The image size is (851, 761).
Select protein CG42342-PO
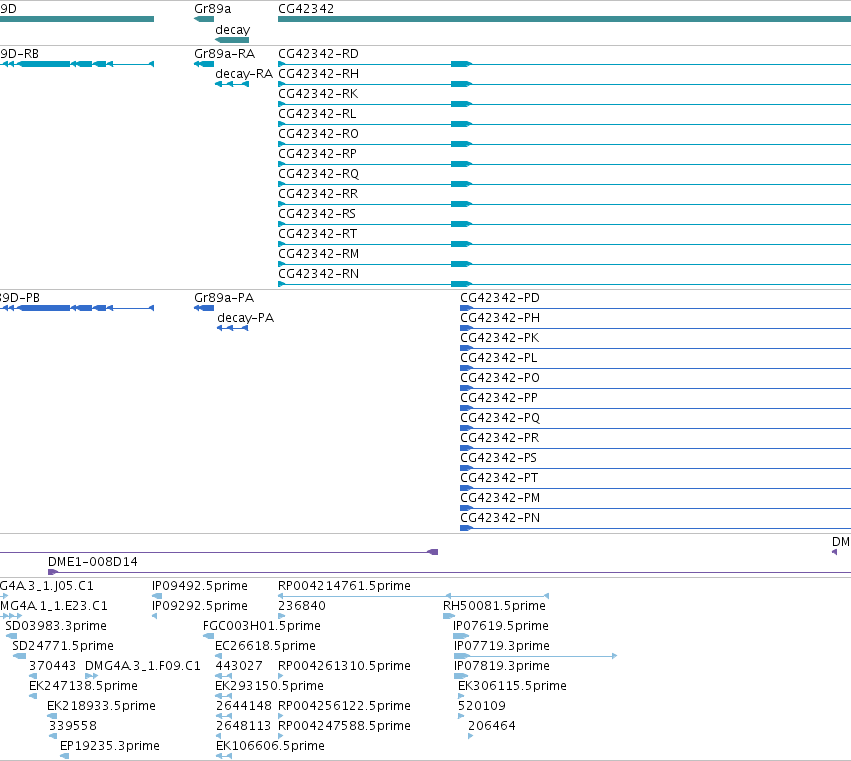(500, 379)
